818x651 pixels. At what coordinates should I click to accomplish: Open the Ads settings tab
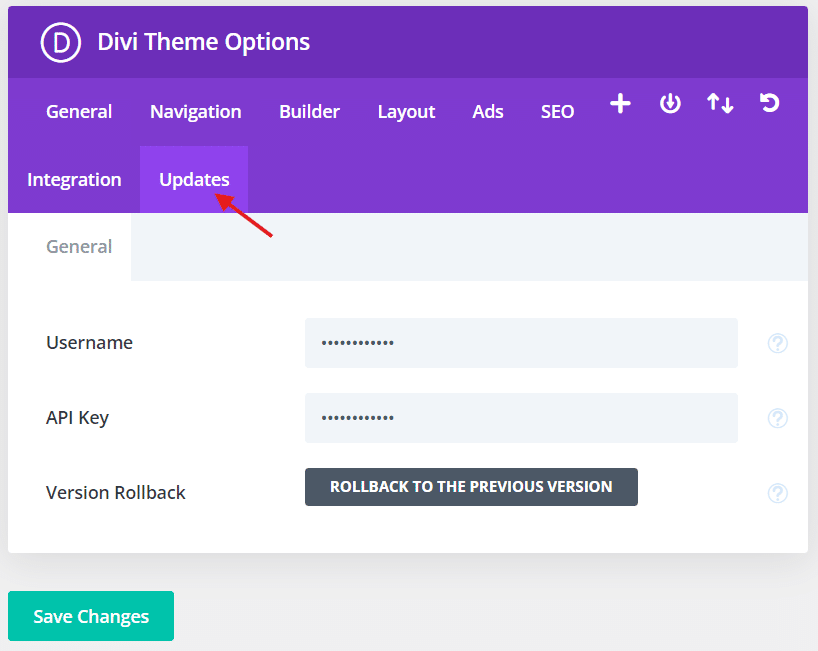point(487,111)
